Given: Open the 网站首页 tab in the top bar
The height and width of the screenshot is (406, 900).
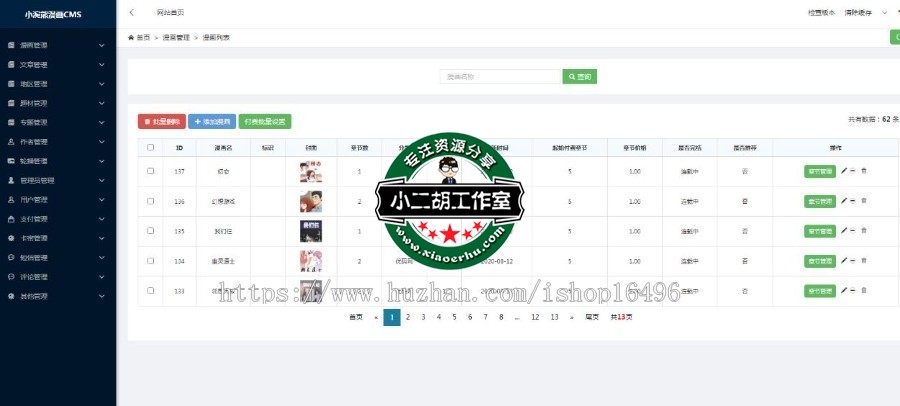Looking at the screenshot, I should click(x=170, y=12).
